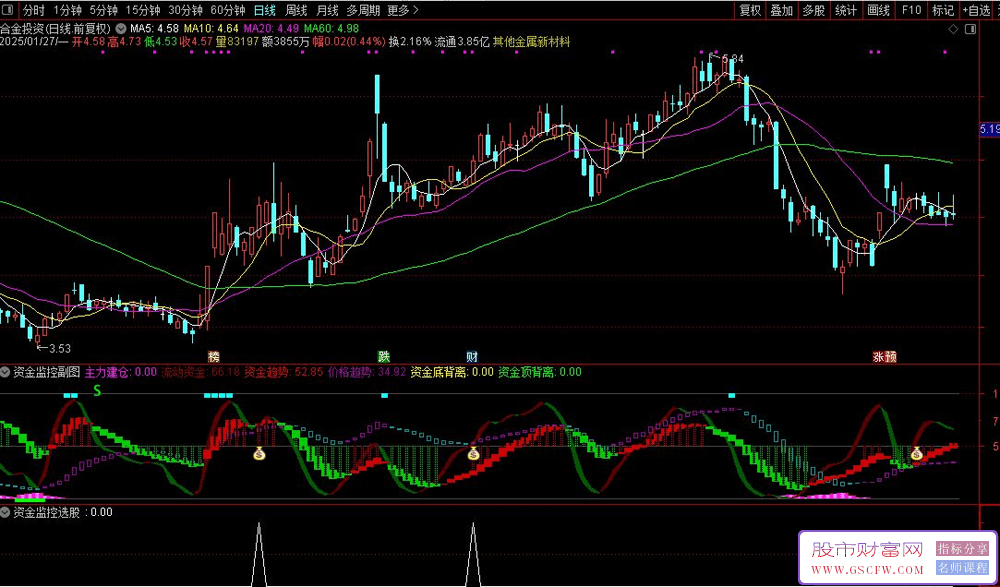This screenshot has height=587, width=1000.
Task: Select the 1分钟 period tab
Action: (68, 10)
